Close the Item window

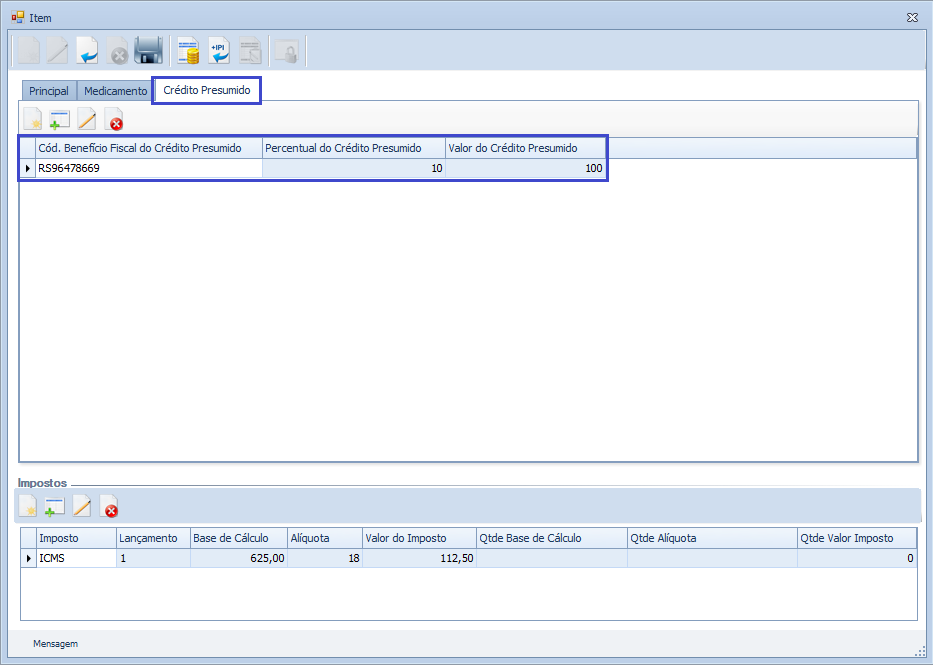coord(912,17)
